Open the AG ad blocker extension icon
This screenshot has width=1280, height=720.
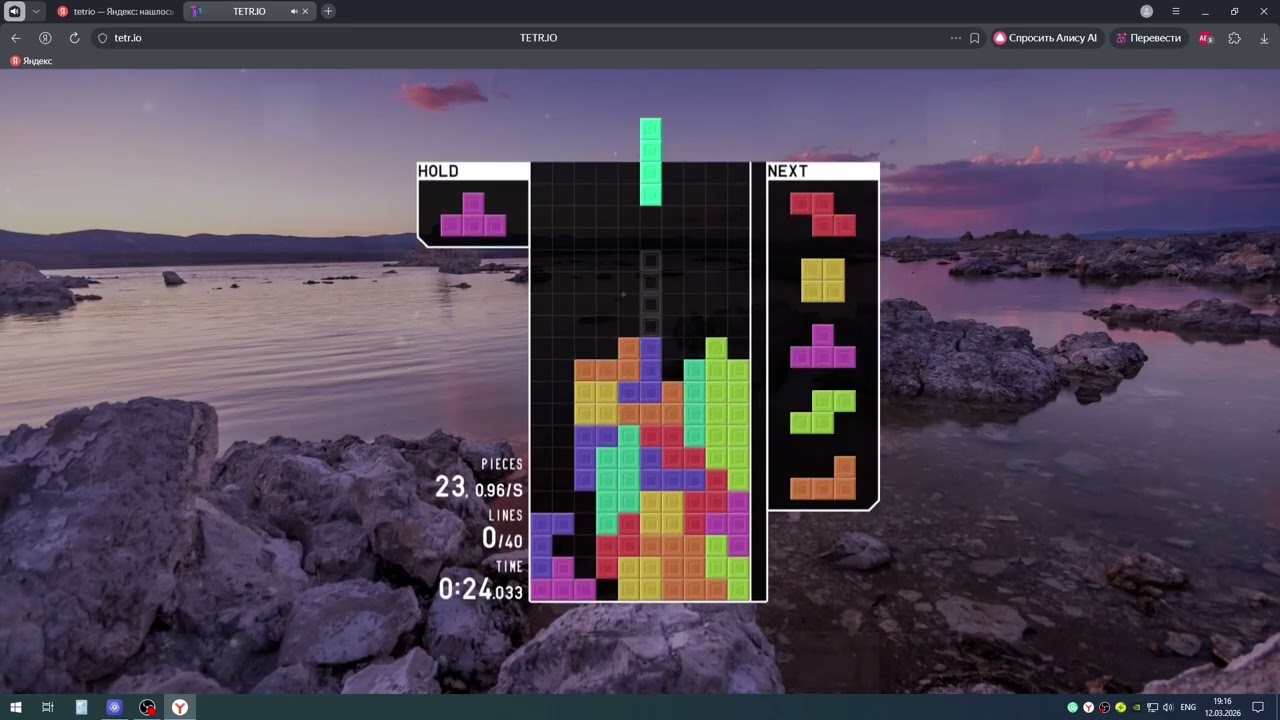[x=1206, y=38]
